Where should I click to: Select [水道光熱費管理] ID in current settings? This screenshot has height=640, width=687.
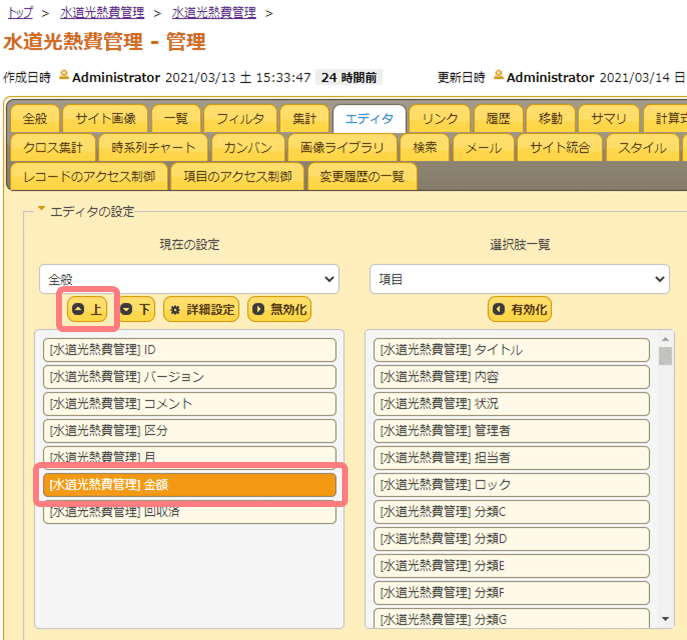pos(189,350)
